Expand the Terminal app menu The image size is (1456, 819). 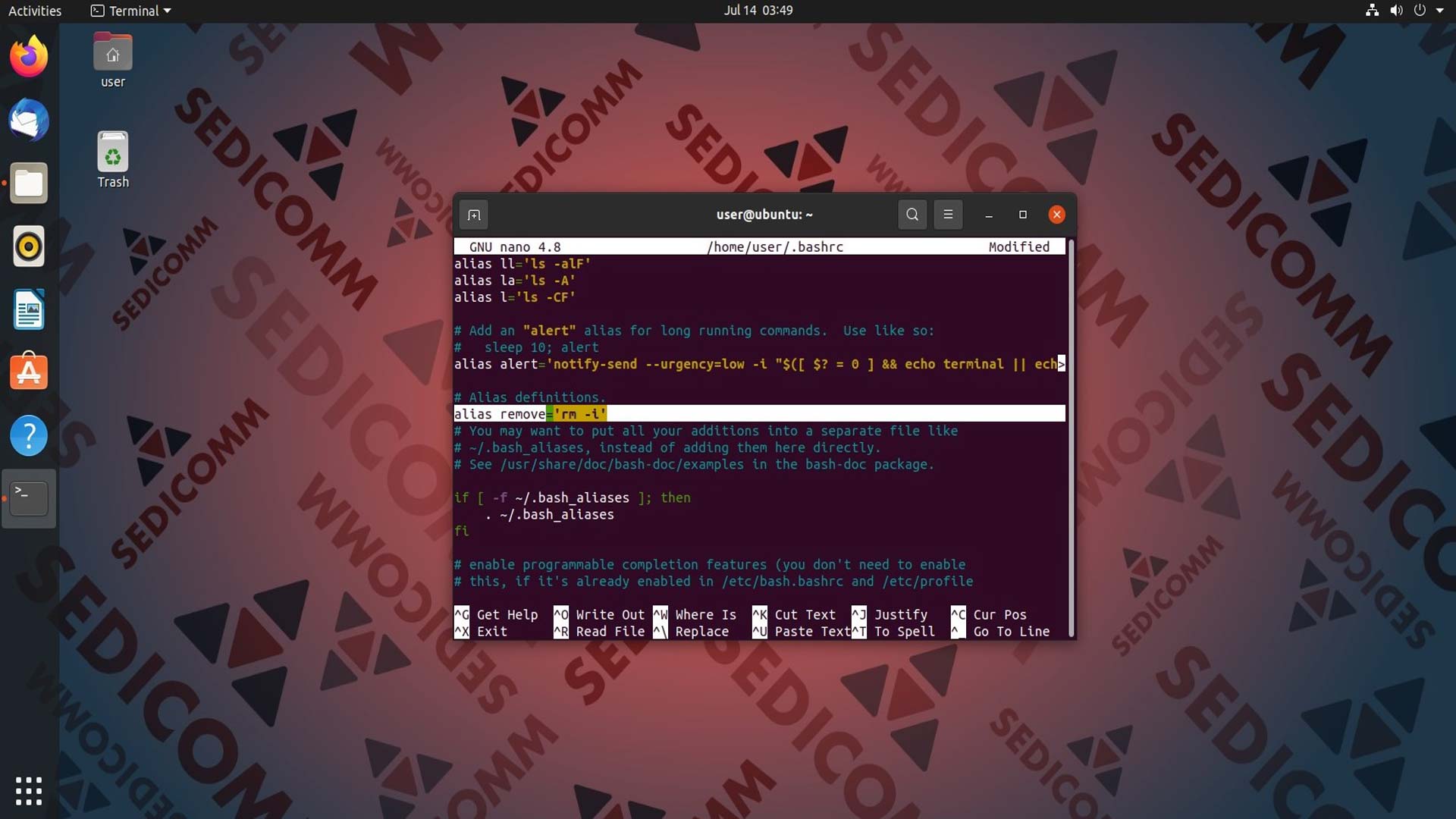pos(131,11)
